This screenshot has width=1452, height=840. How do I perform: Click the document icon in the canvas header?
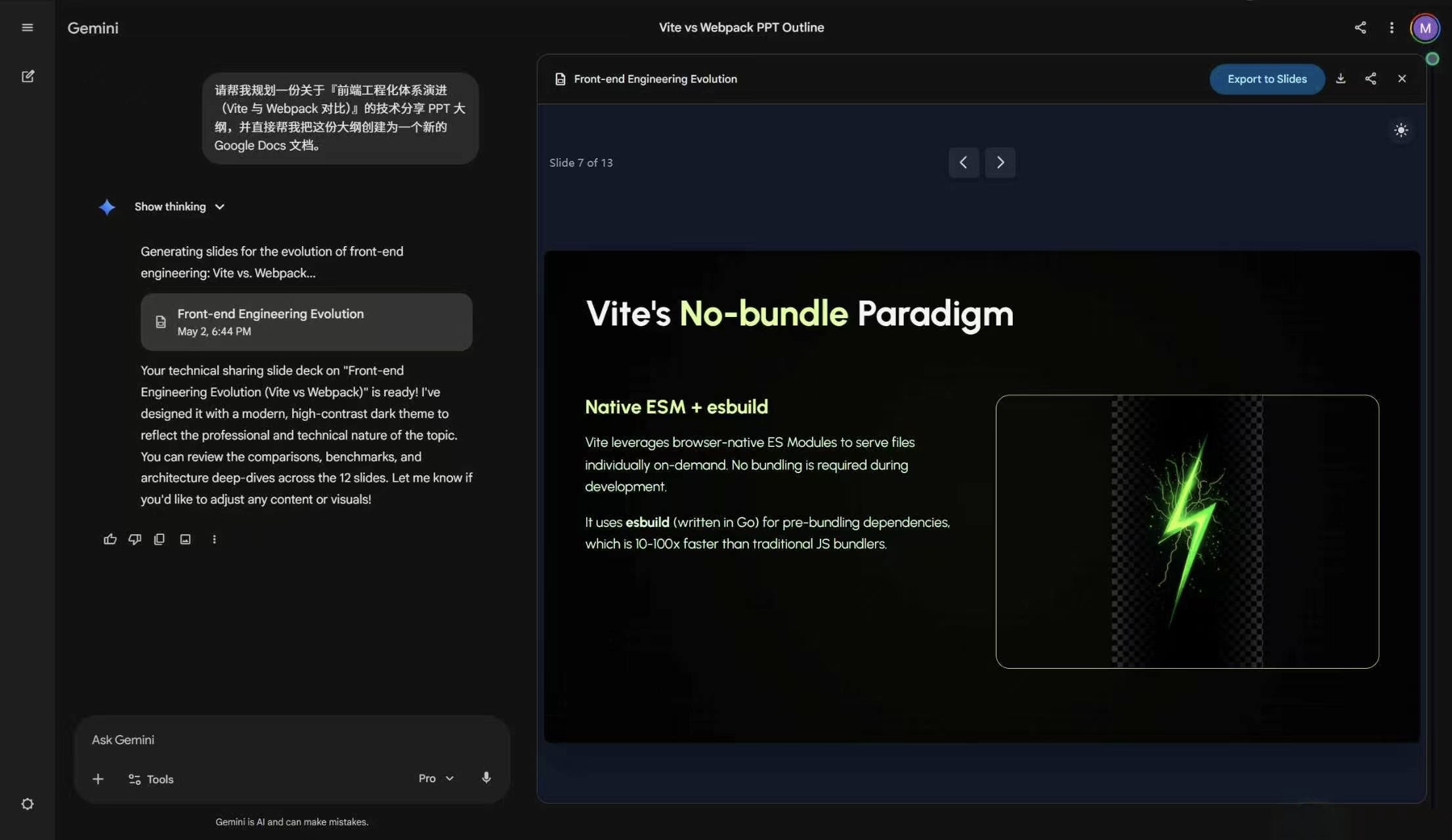(560, 79)
